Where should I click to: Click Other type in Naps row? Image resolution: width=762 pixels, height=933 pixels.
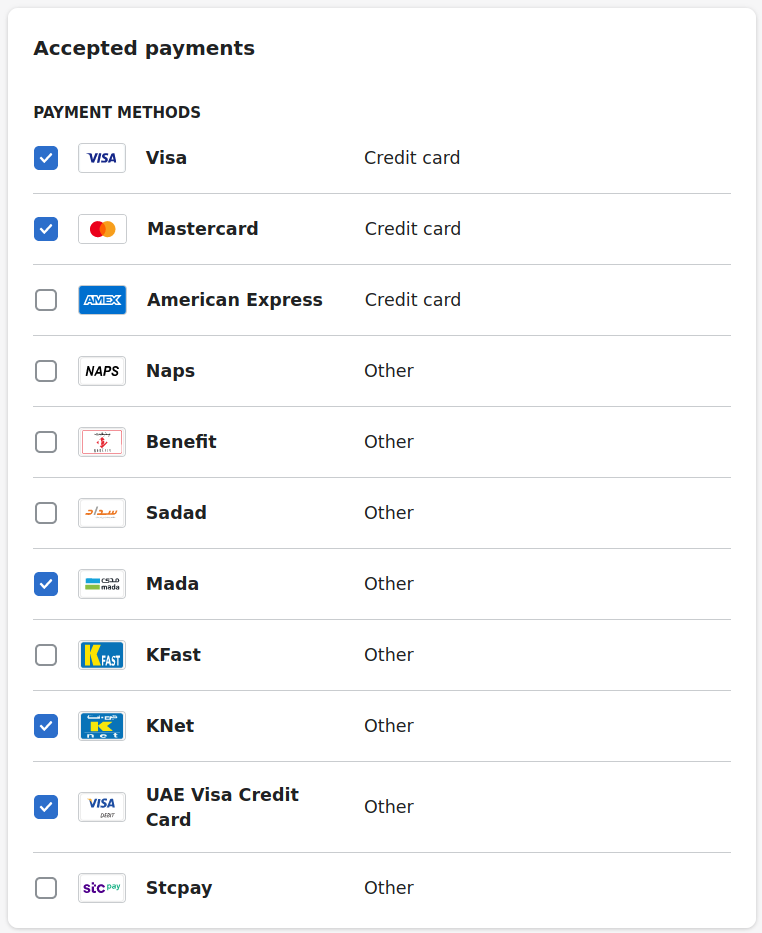point(389,371)
